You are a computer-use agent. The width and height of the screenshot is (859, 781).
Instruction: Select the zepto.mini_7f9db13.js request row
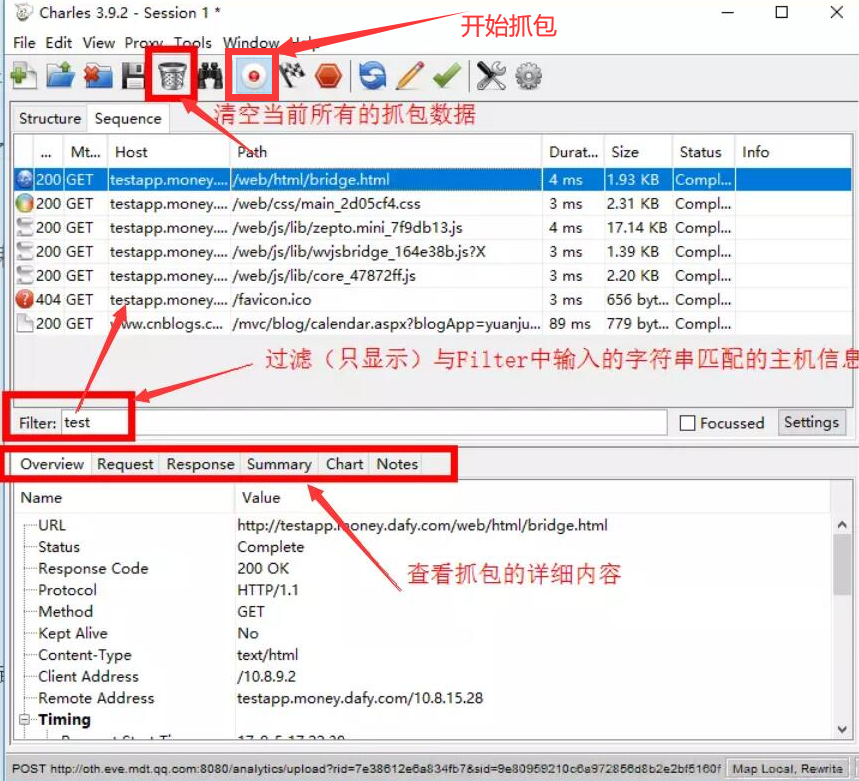(x=433, y=228)
